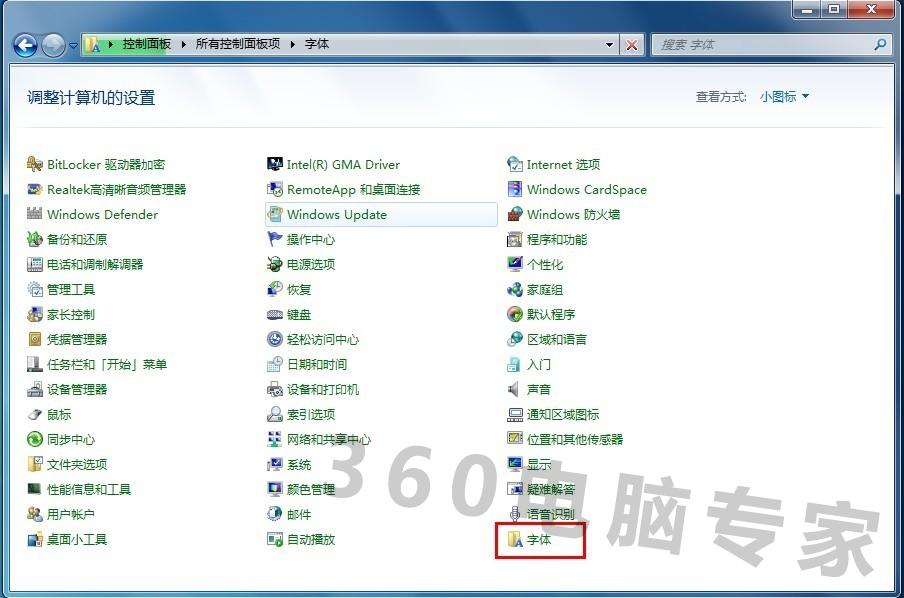Click the Windows 防火墙 icon
This screenshot has width=904, height=598.
coord(514,214)
